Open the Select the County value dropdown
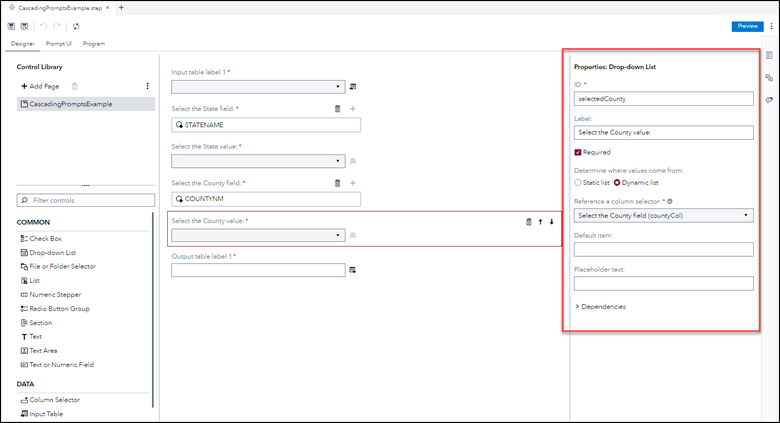Viewport: 780px width, 423px height. [258, 235]
